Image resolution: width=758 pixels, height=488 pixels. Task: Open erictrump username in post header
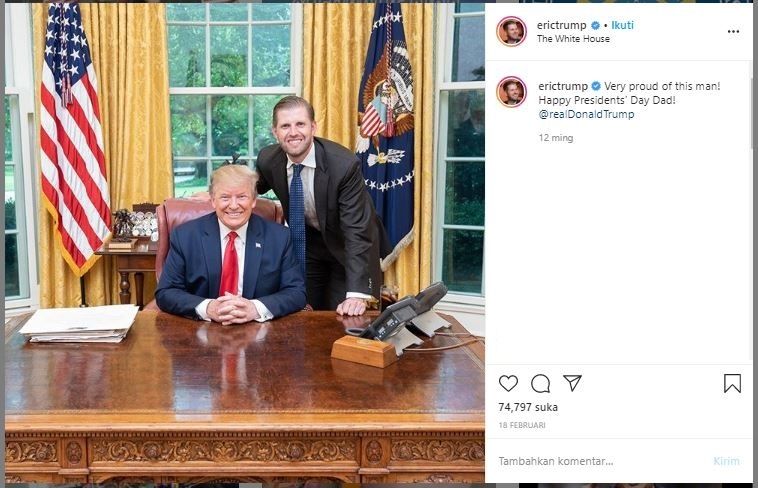(x=561, y=25)
